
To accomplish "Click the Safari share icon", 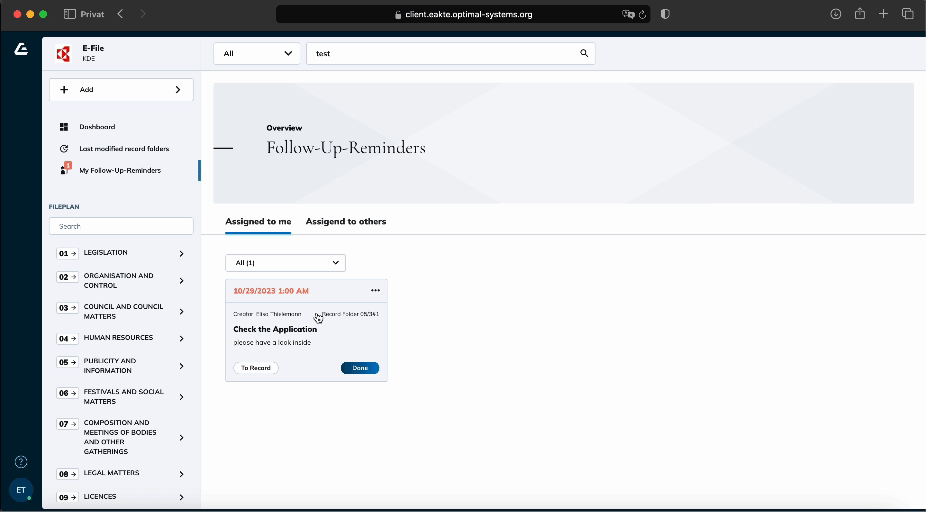I will (x=859, y=14).
